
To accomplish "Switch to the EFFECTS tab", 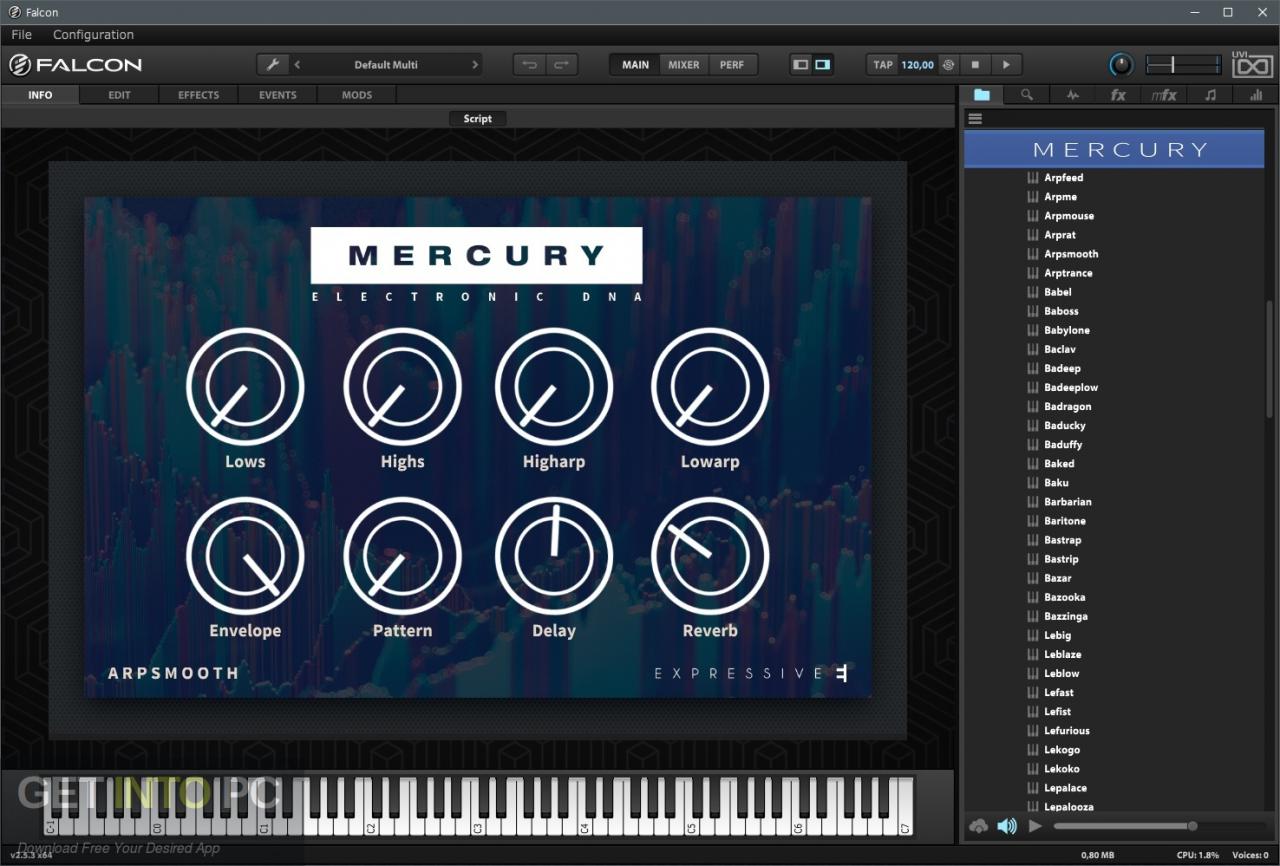I will click(x=198, y=95).
